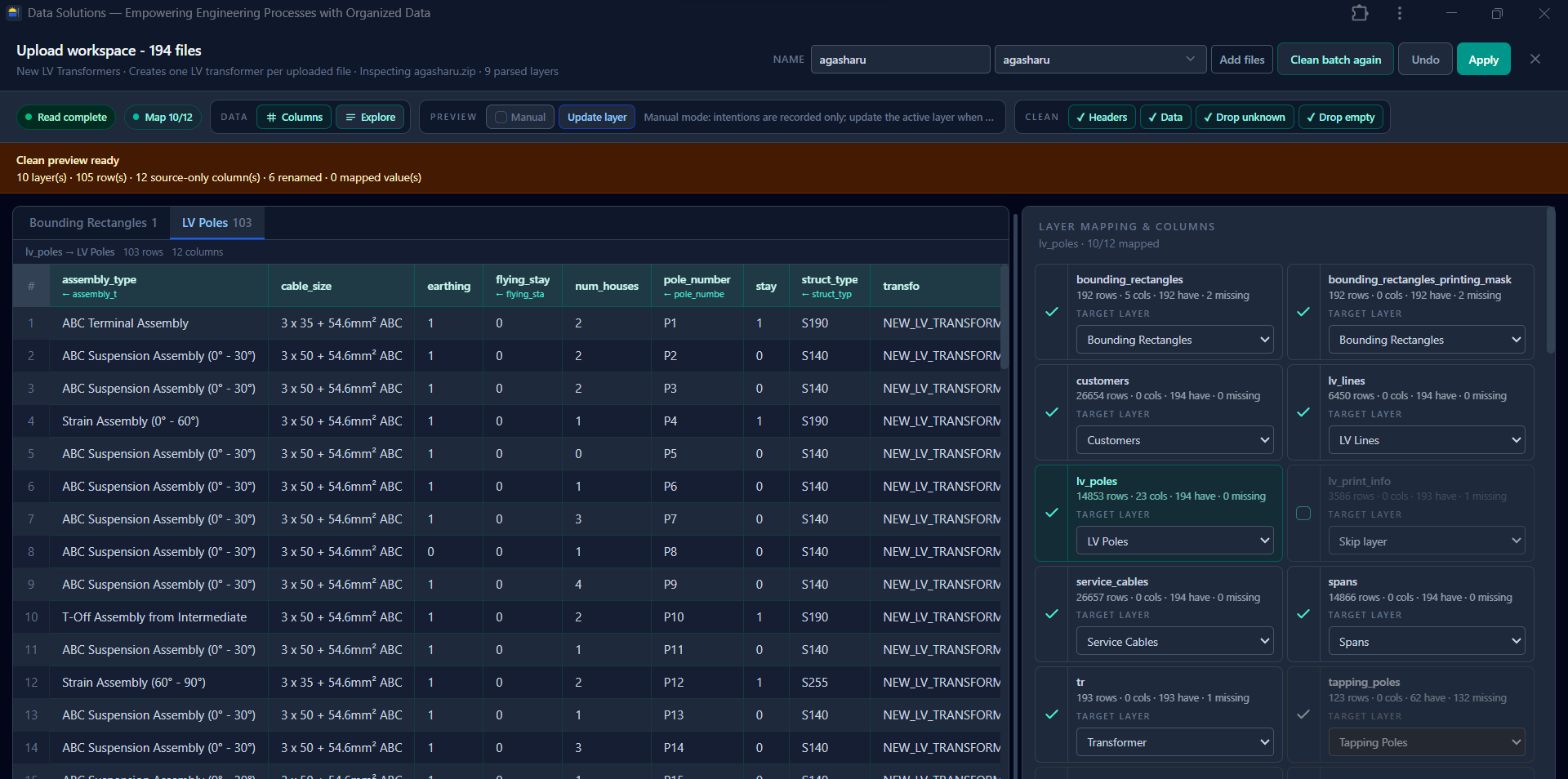This screenshot has width=1568, height=779.
Task: Click the NAME input field containing agasharu
Action: pyautogui.click(x=900, y=60)
